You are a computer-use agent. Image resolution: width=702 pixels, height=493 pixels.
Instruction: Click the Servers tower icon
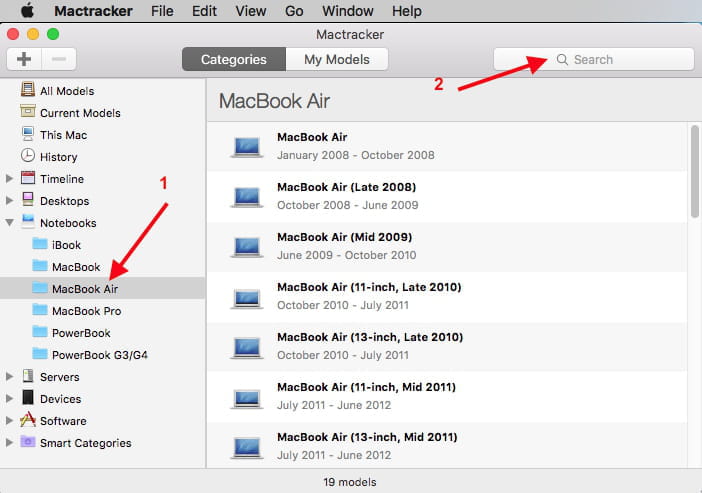28,376
